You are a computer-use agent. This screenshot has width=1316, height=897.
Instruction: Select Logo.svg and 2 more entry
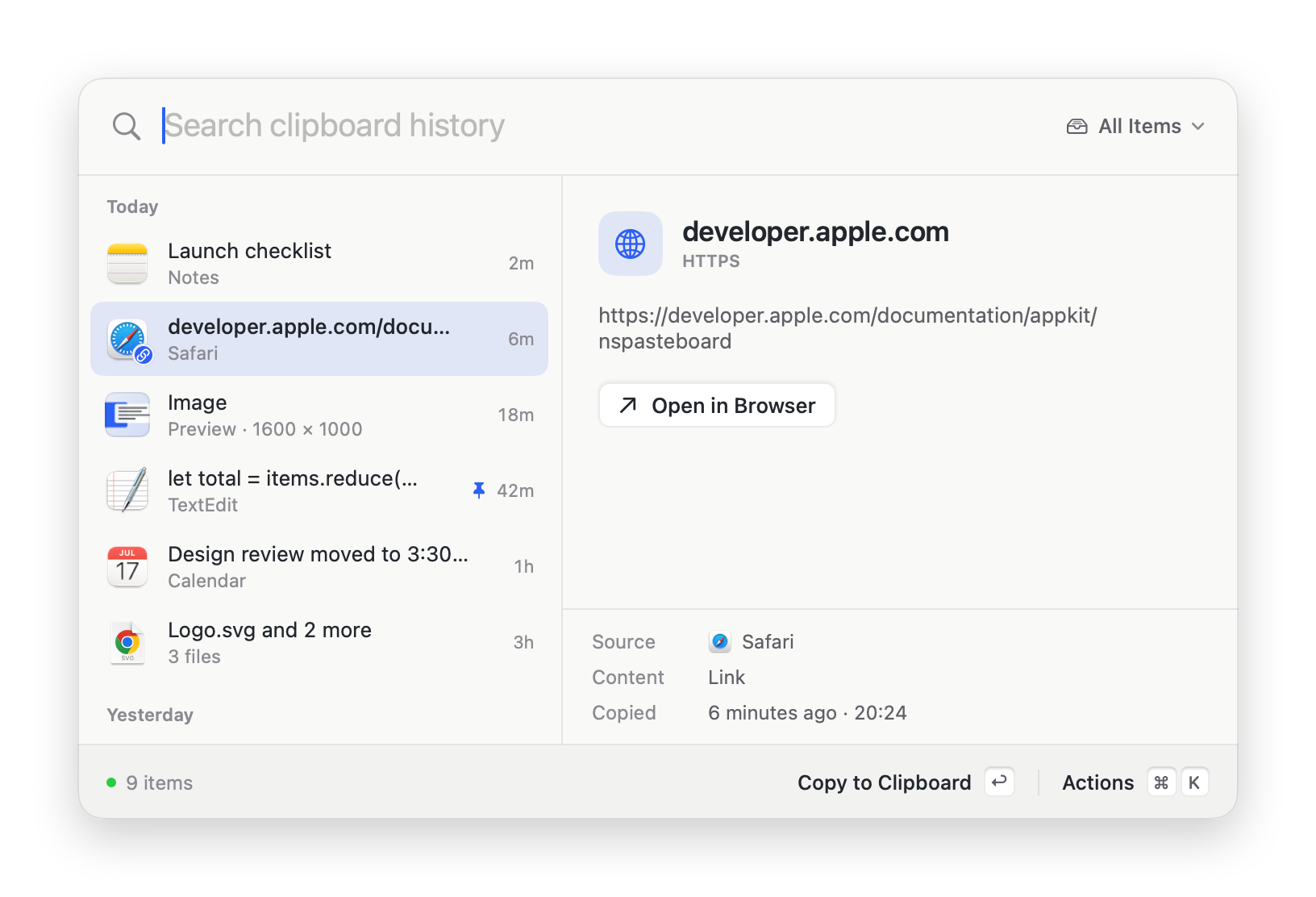coord(319,642)
